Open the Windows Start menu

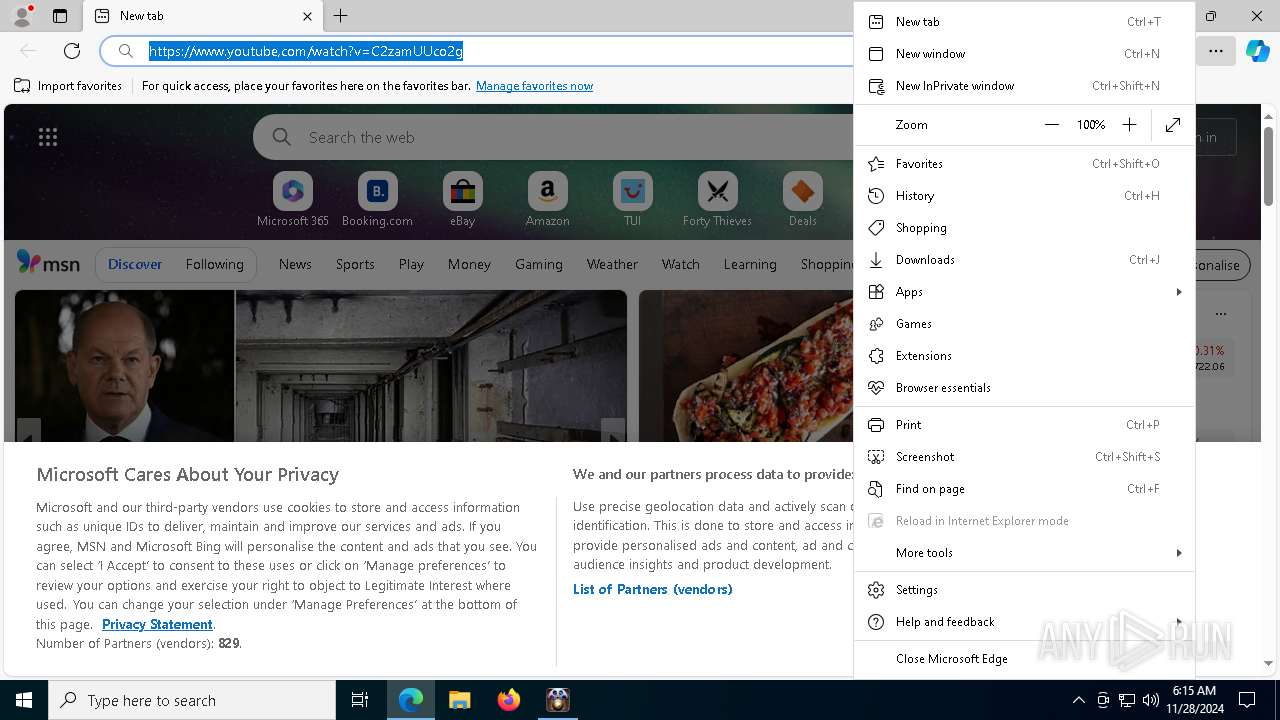click(x=24, y=700)
